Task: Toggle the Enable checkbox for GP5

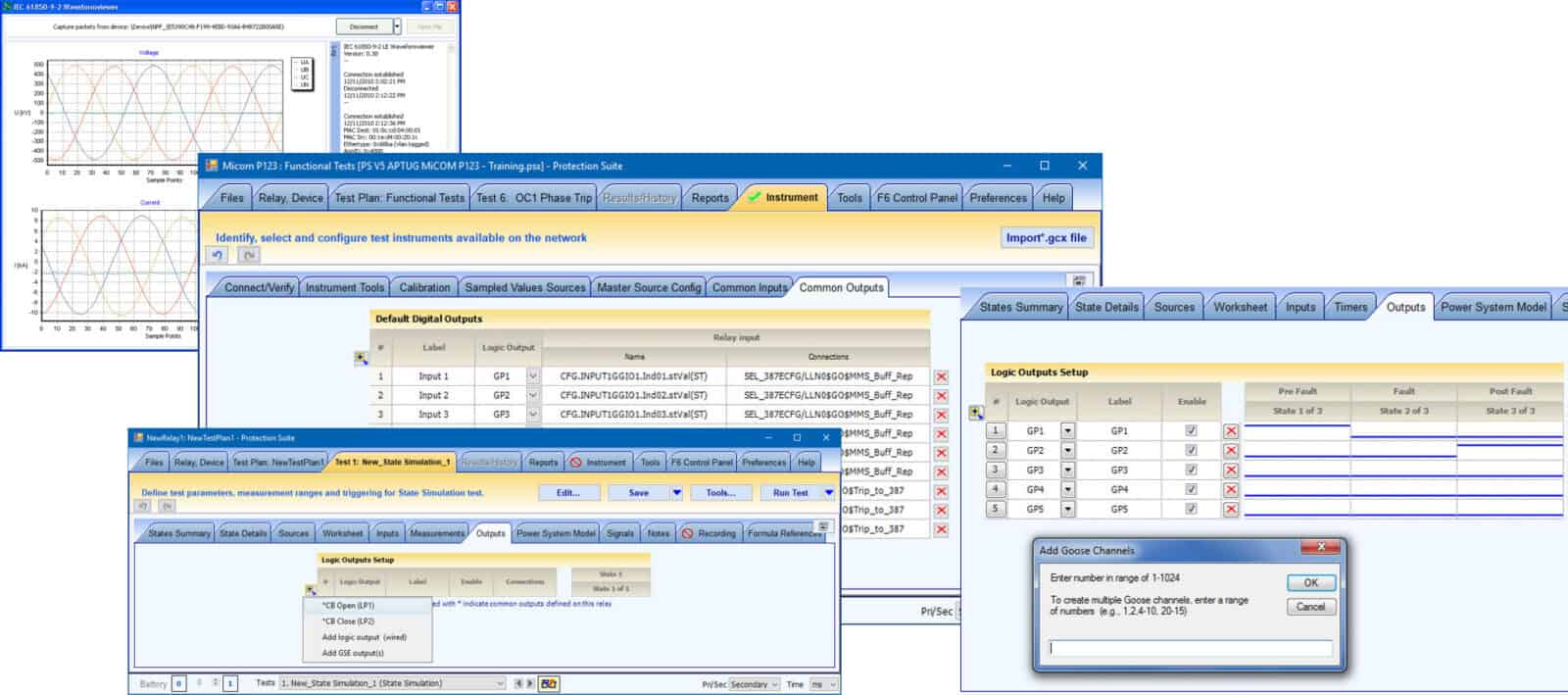Action: pyautogui.click(x=1192, y=510)
